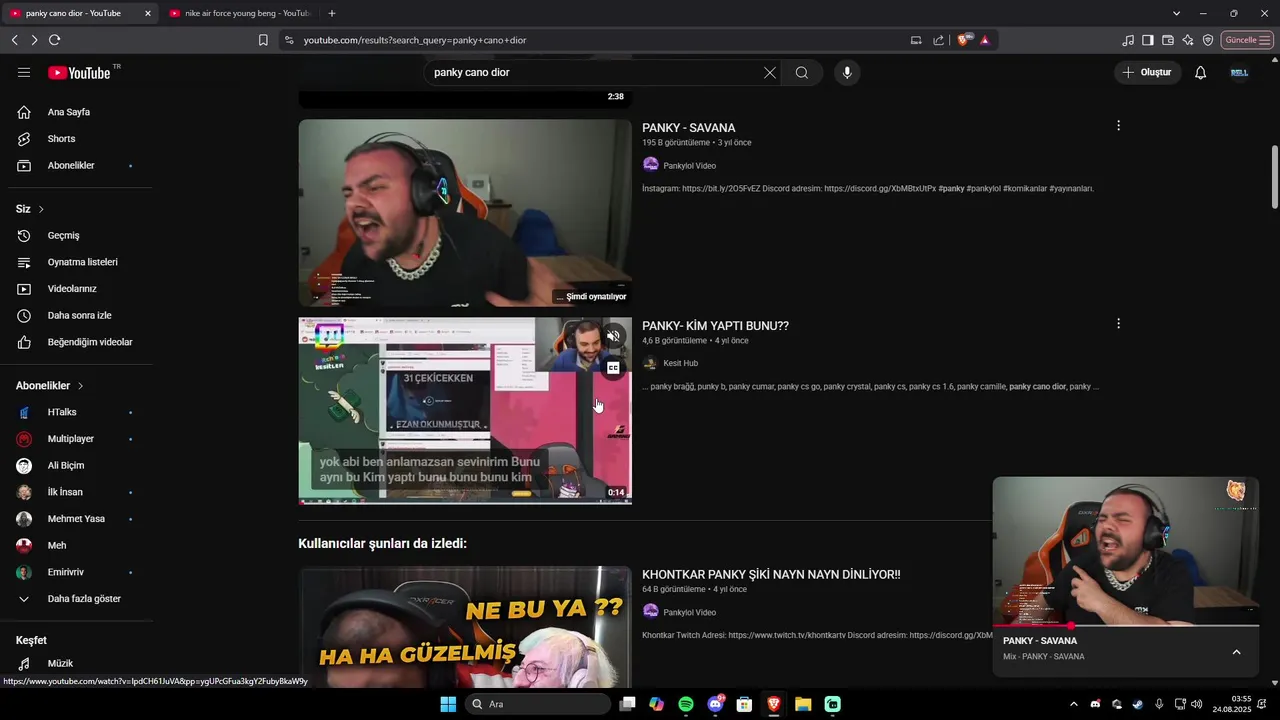Open the YouTube guide hamburger menu
This screenshot has width=1280, height=720.
coord(24,73)
